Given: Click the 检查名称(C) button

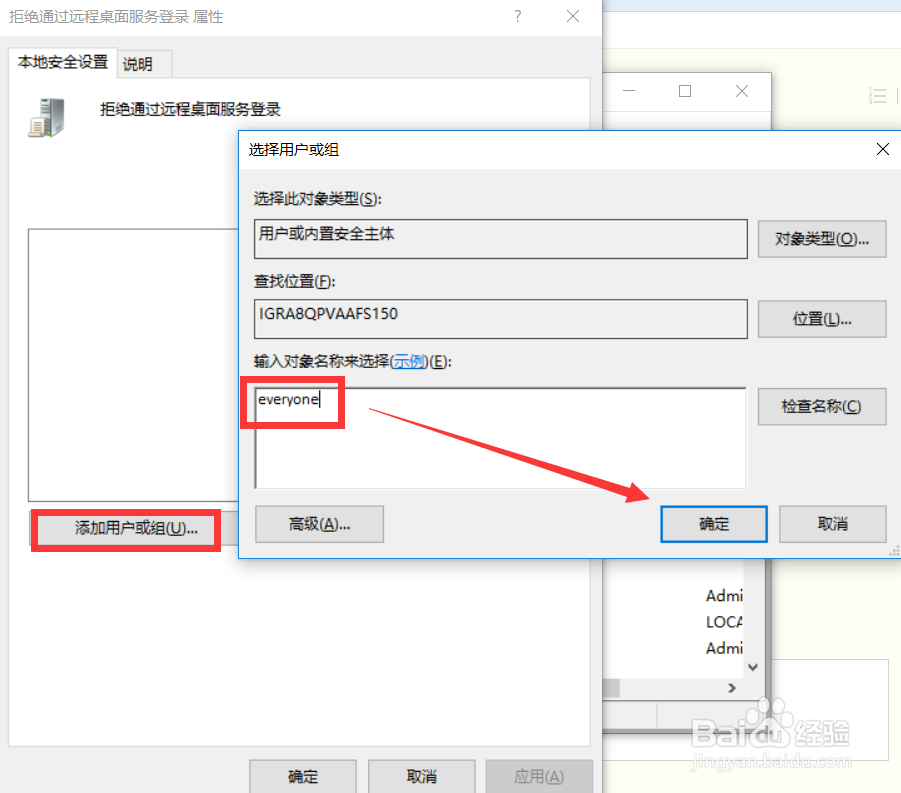Looking at the screenshot, I should 822,406.
